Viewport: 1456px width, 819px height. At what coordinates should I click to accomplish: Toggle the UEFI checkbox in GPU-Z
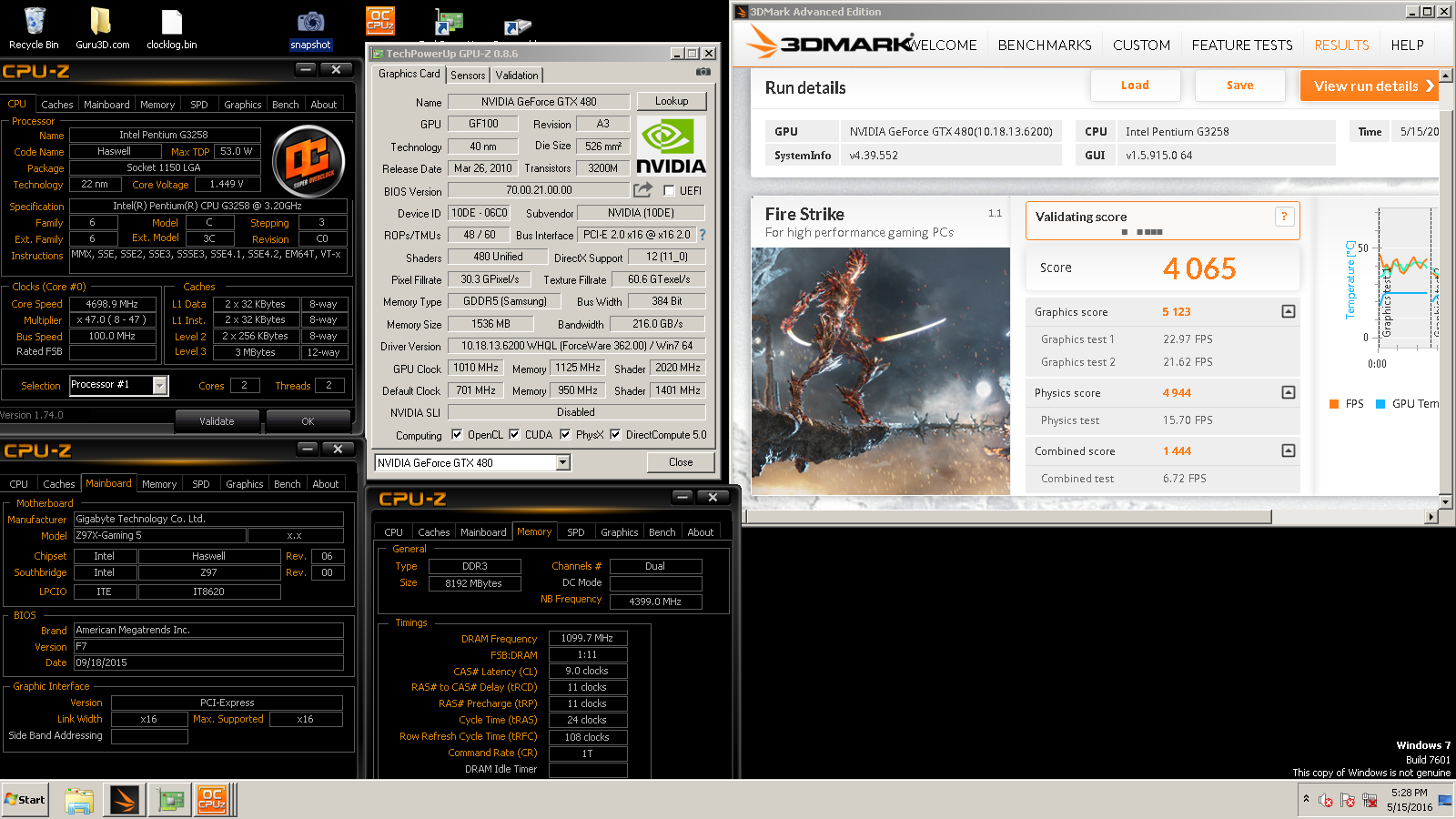[669, 191]
